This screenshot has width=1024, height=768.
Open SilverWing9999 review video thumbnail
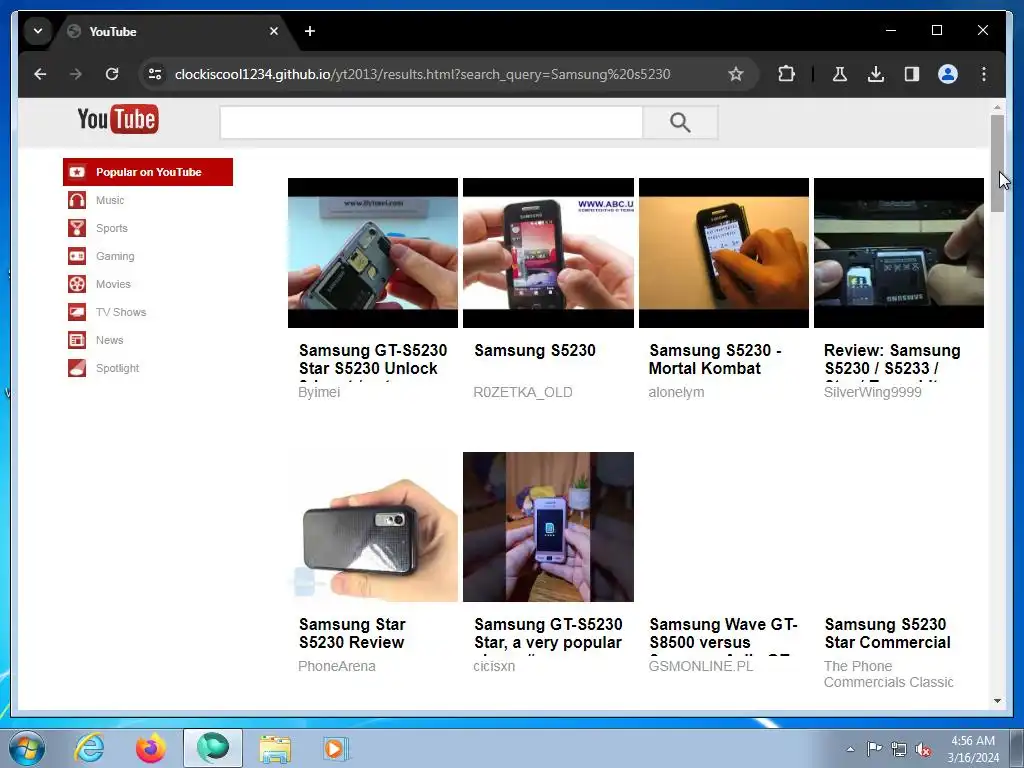[x=899, y=253]
